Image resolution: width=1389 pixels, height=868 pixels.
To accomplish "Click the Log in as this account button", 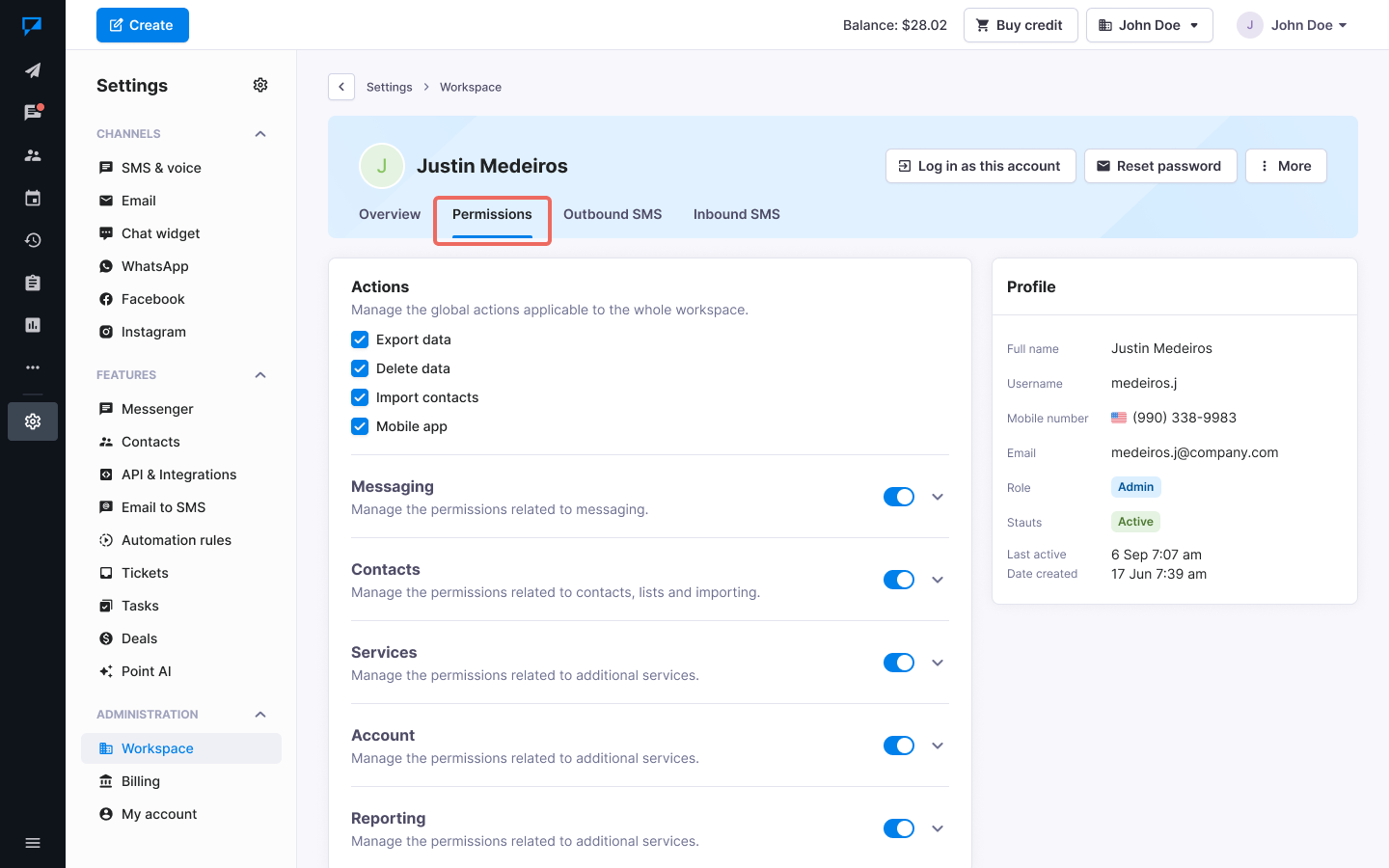I will tap(980, 166).
